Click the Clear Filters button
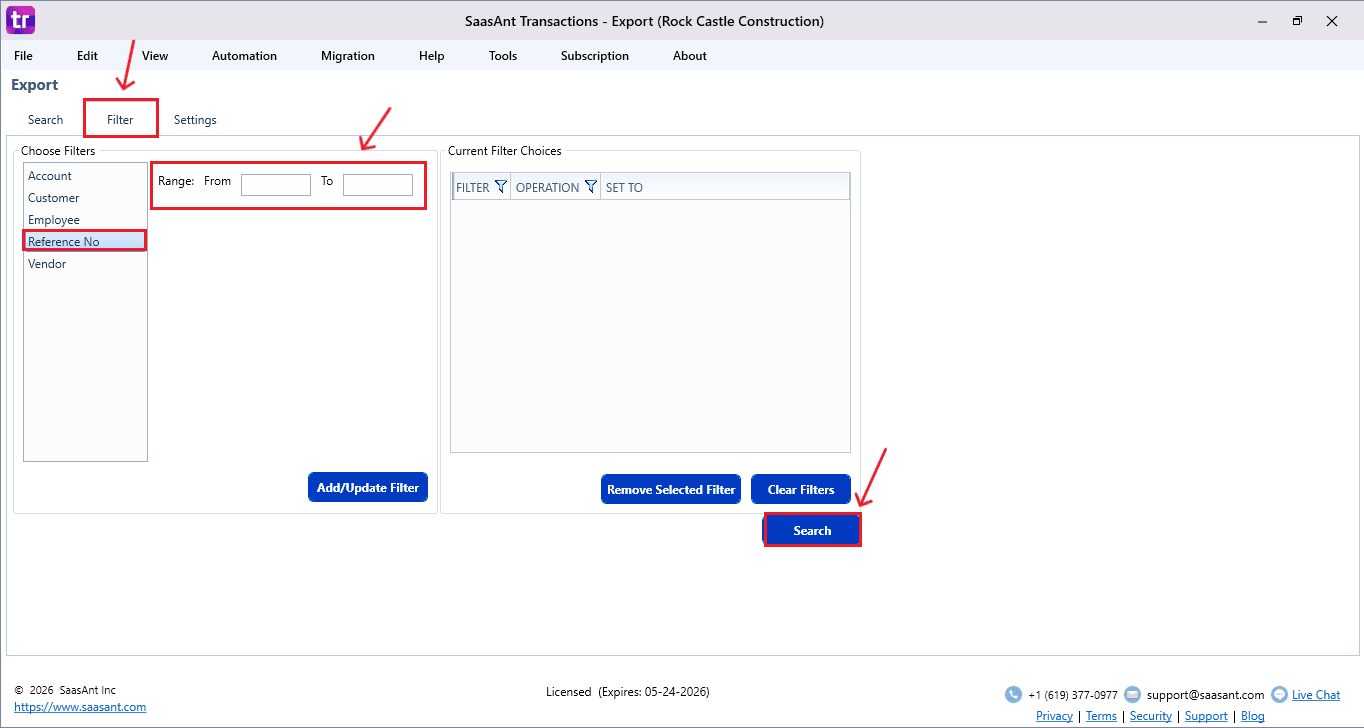Viewport: 1364px width, 728px height. pos(801,489)
